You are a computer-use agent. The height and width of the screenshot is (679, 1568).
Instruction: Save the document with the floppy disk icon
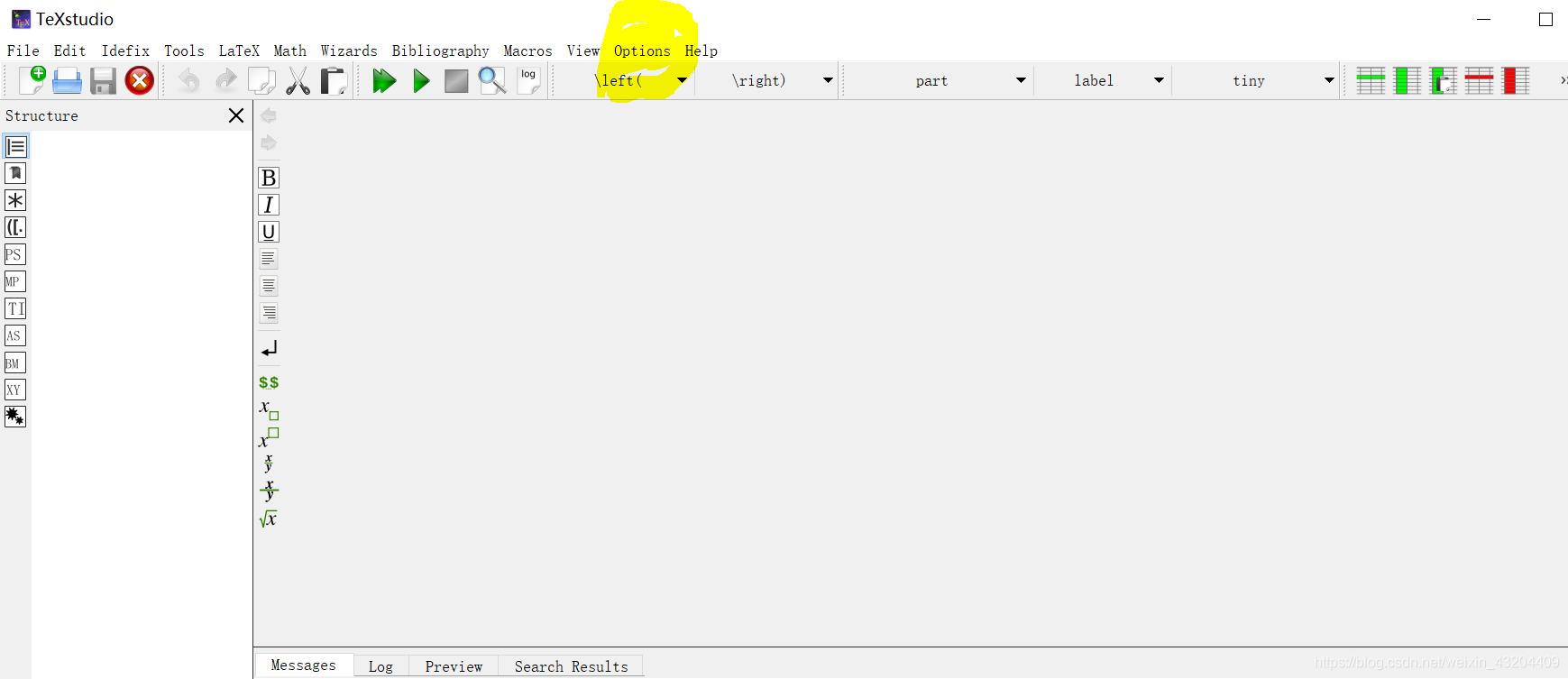(103, 81)
